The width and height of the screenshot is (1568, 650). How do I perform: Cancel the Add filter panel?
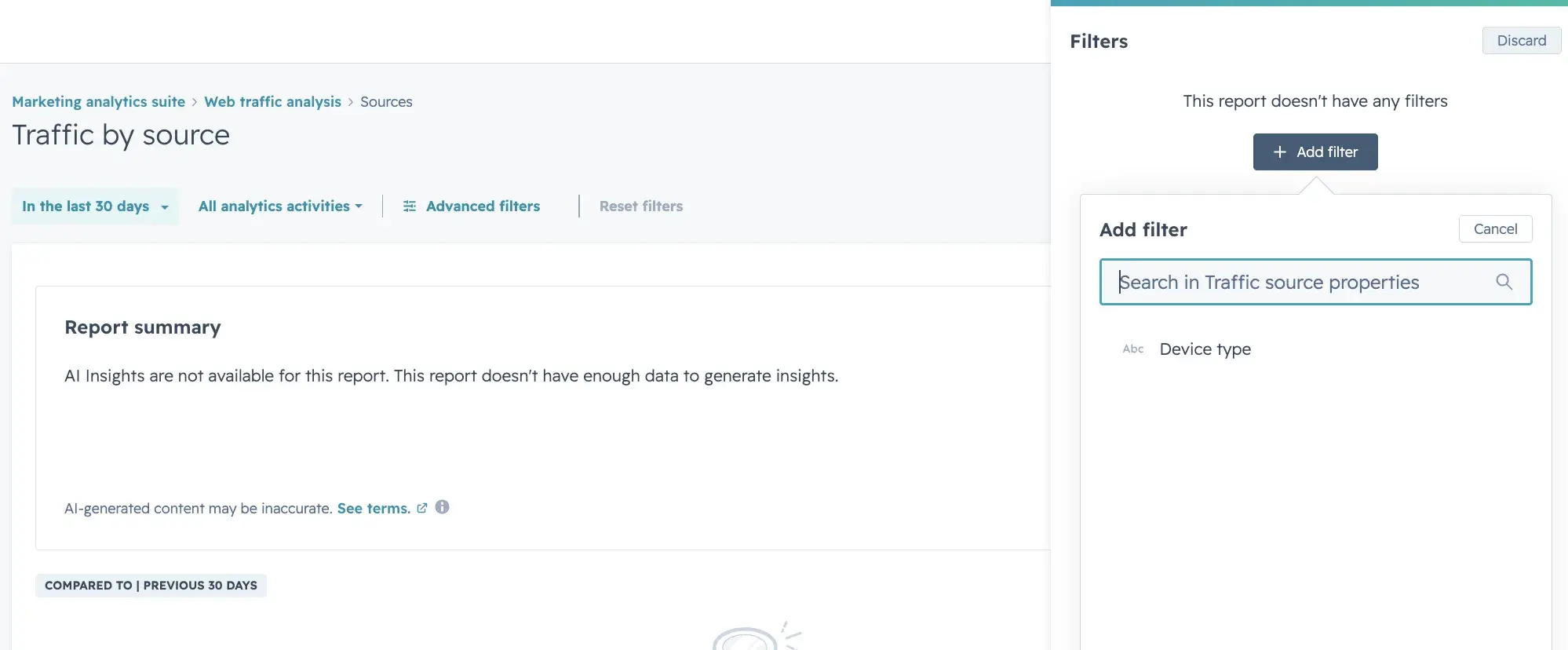click(x=1495, y=229)
